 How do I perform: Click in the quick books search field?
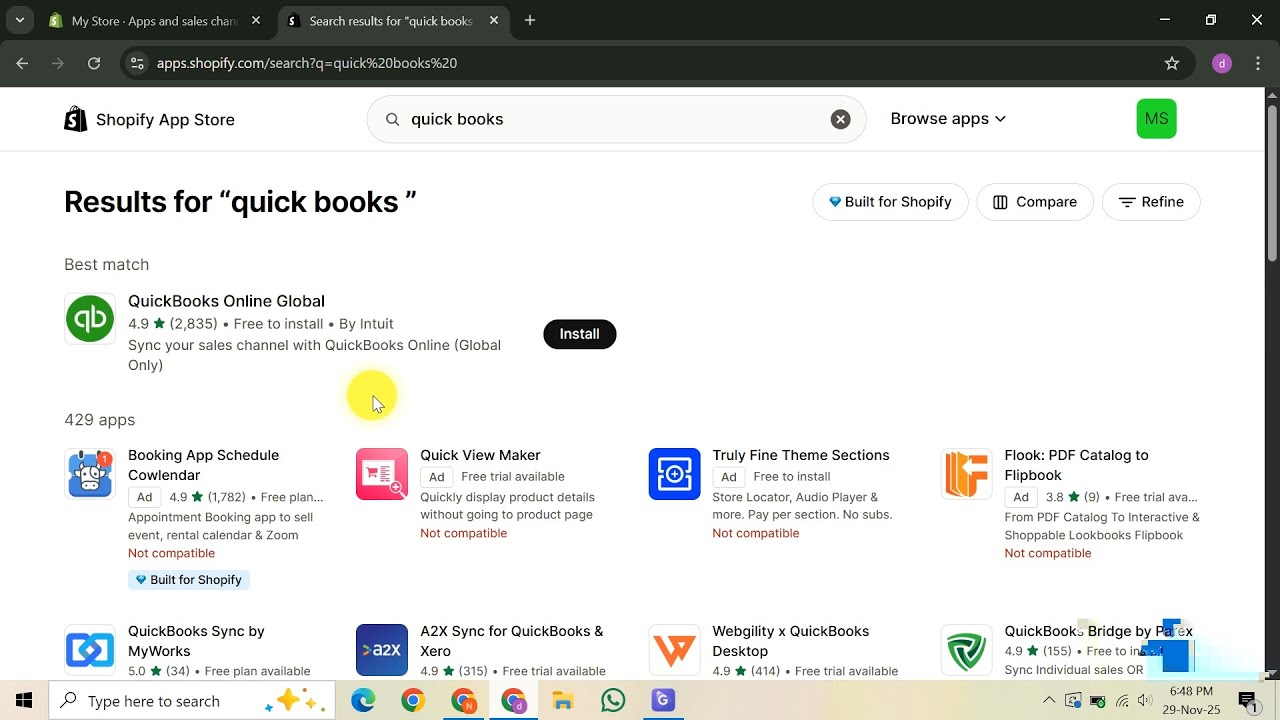tap(616, 119)
